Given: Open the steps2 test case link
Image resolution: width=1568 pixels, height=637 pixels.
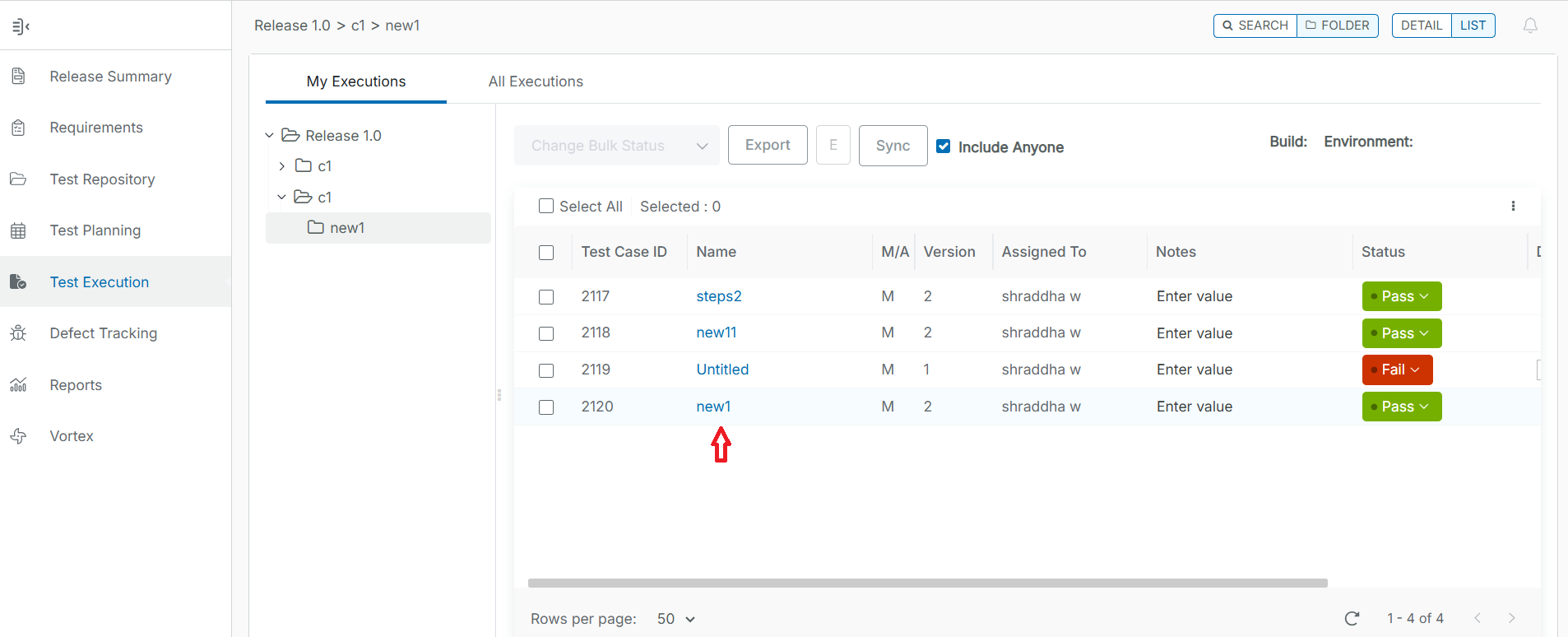Looking at the screenshot, I should click(718, 296).
